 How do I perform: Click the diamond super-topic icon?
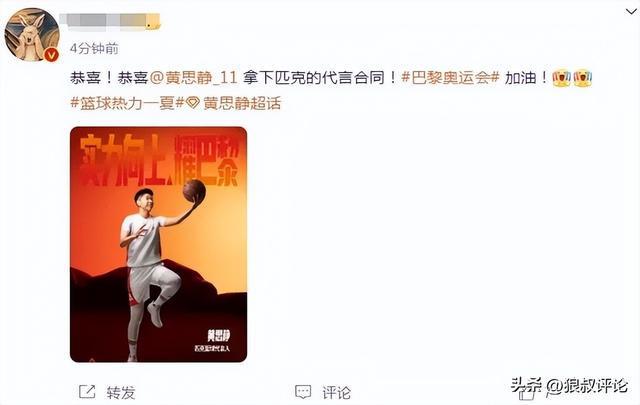193,104
